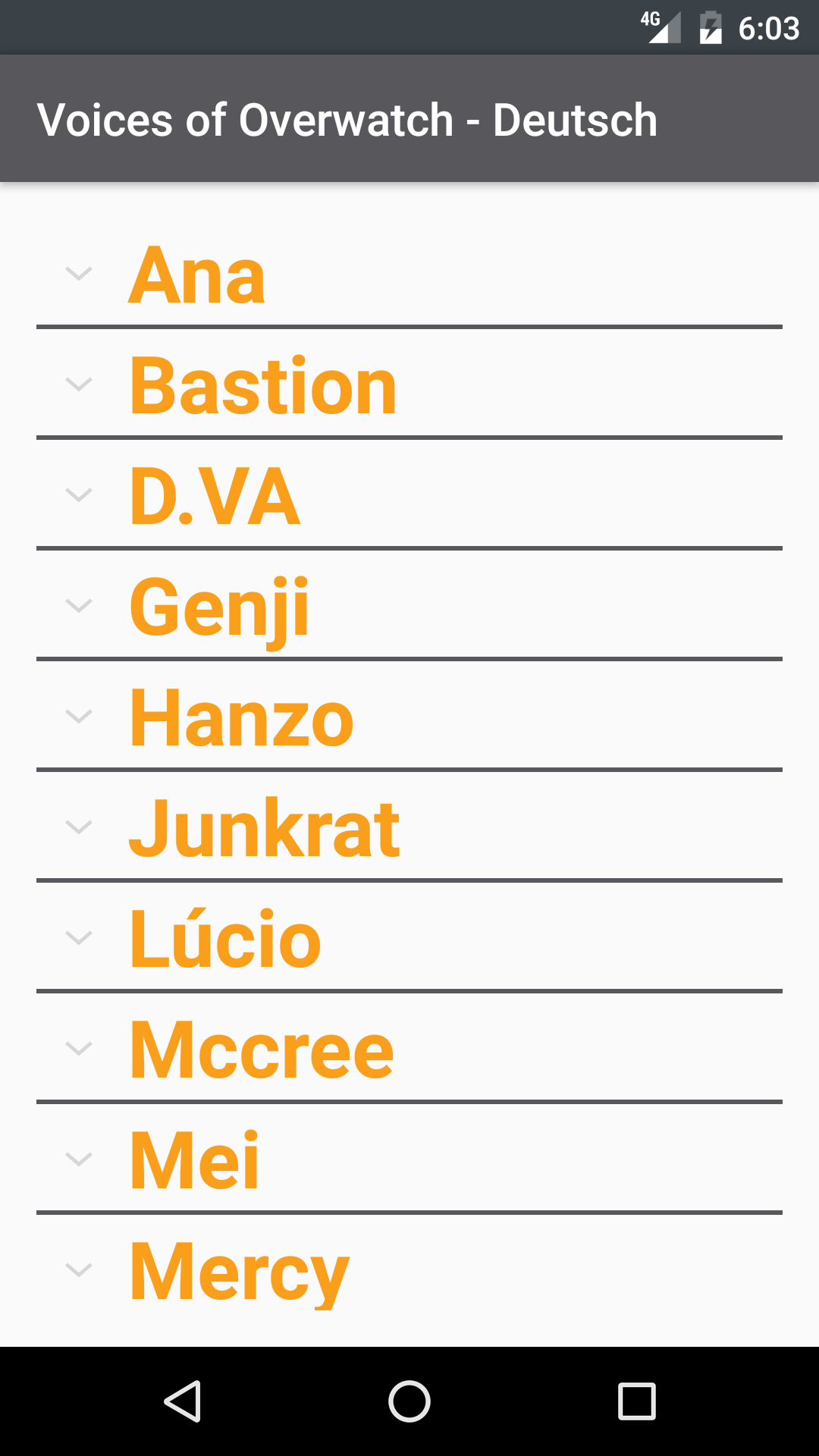The image size is (819, 1456).
Task: Expand Genji using its chevron
Action: click(79, 606)
